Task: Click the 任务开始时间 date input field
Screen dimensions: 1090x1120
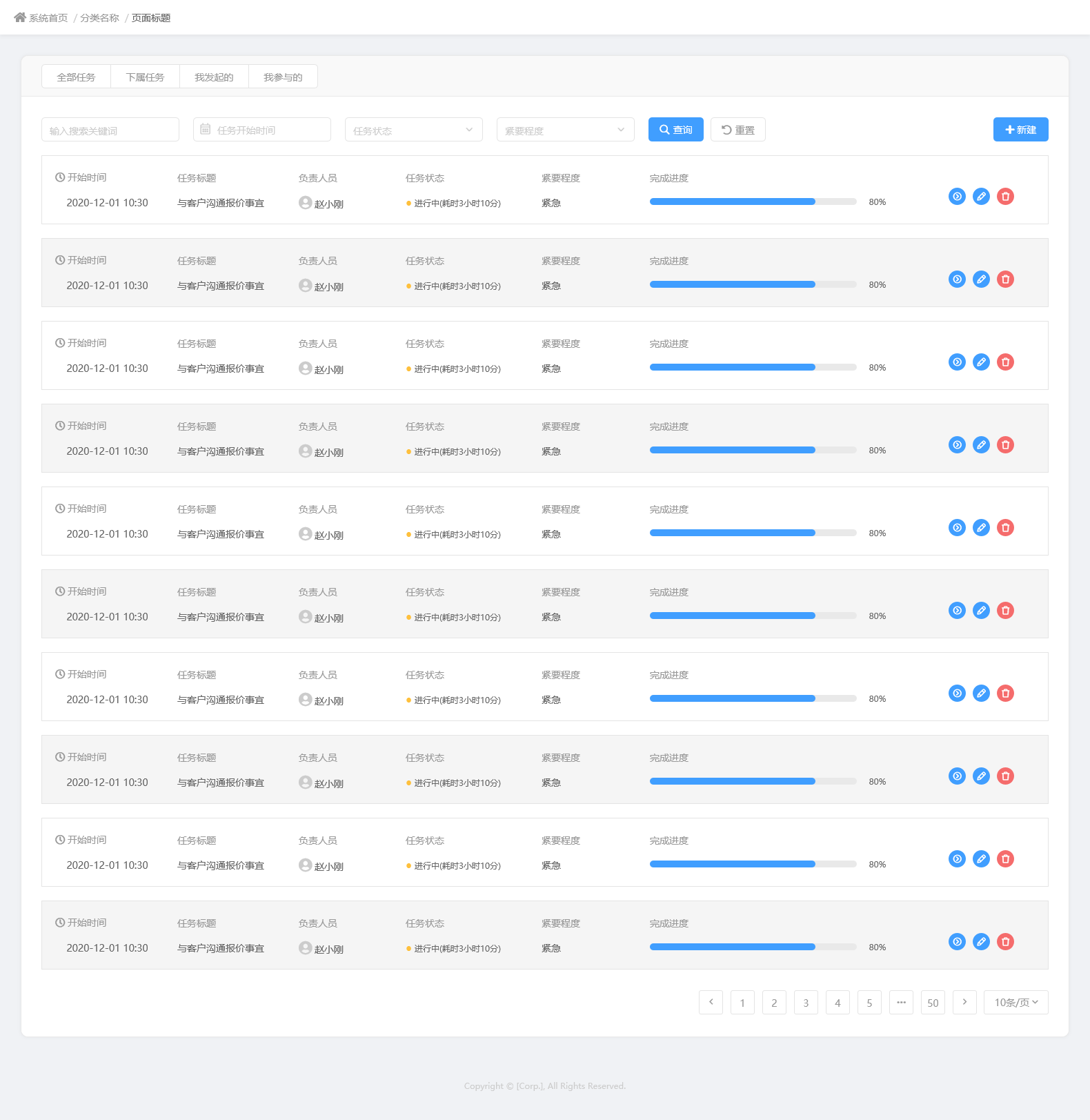Action: point(262,130)
